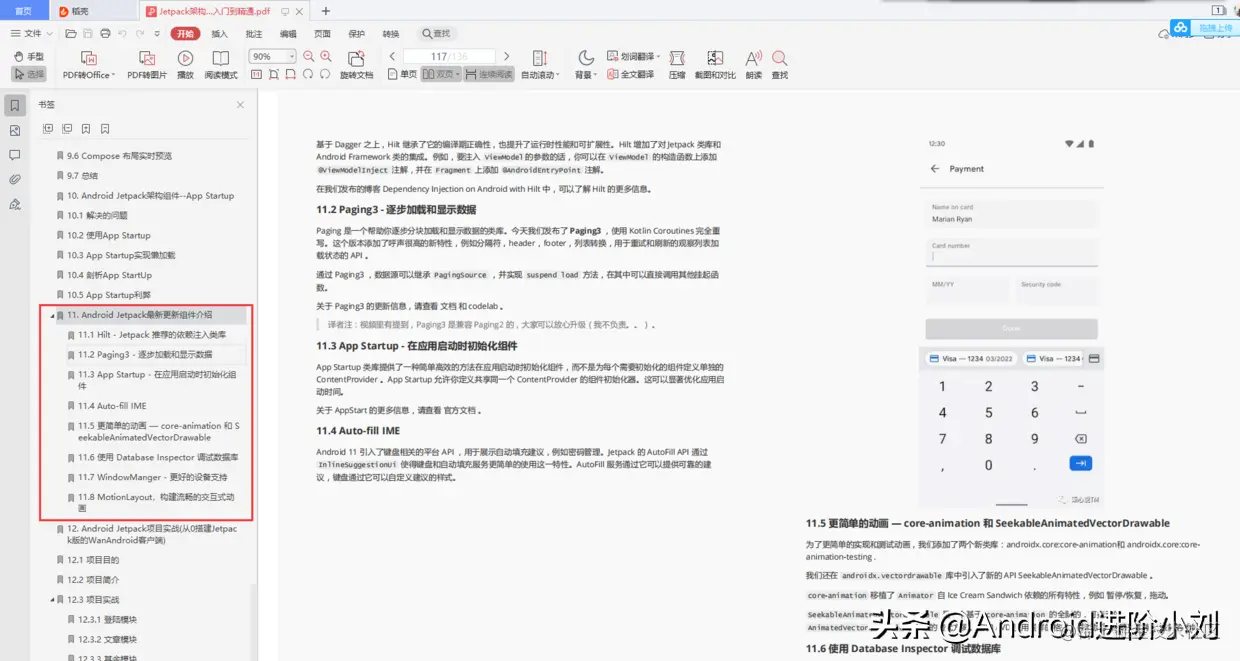Image resolution: width=1240 pixels, height=661 pixels.
Task: Toggle 连续阅读 continuous reading
Action: tap(488, 74)
